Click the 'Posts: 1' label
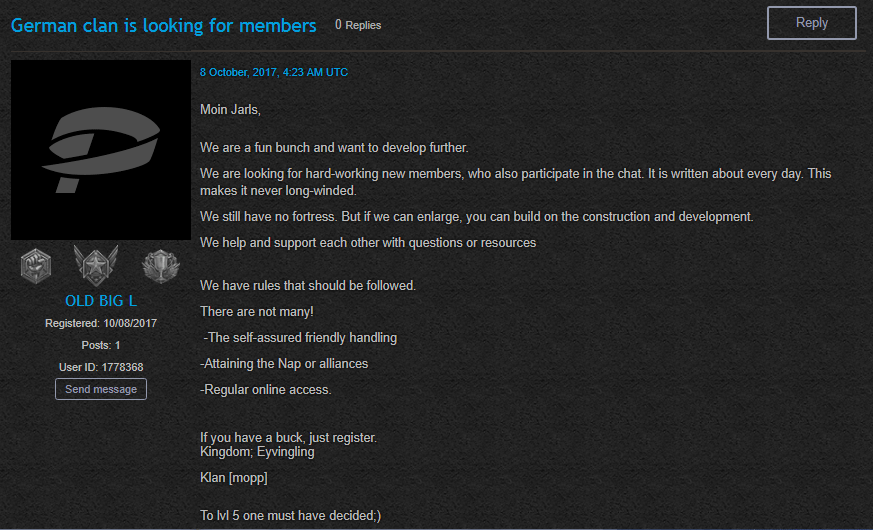Screen dimensions: 873x530 click(101, 345)
